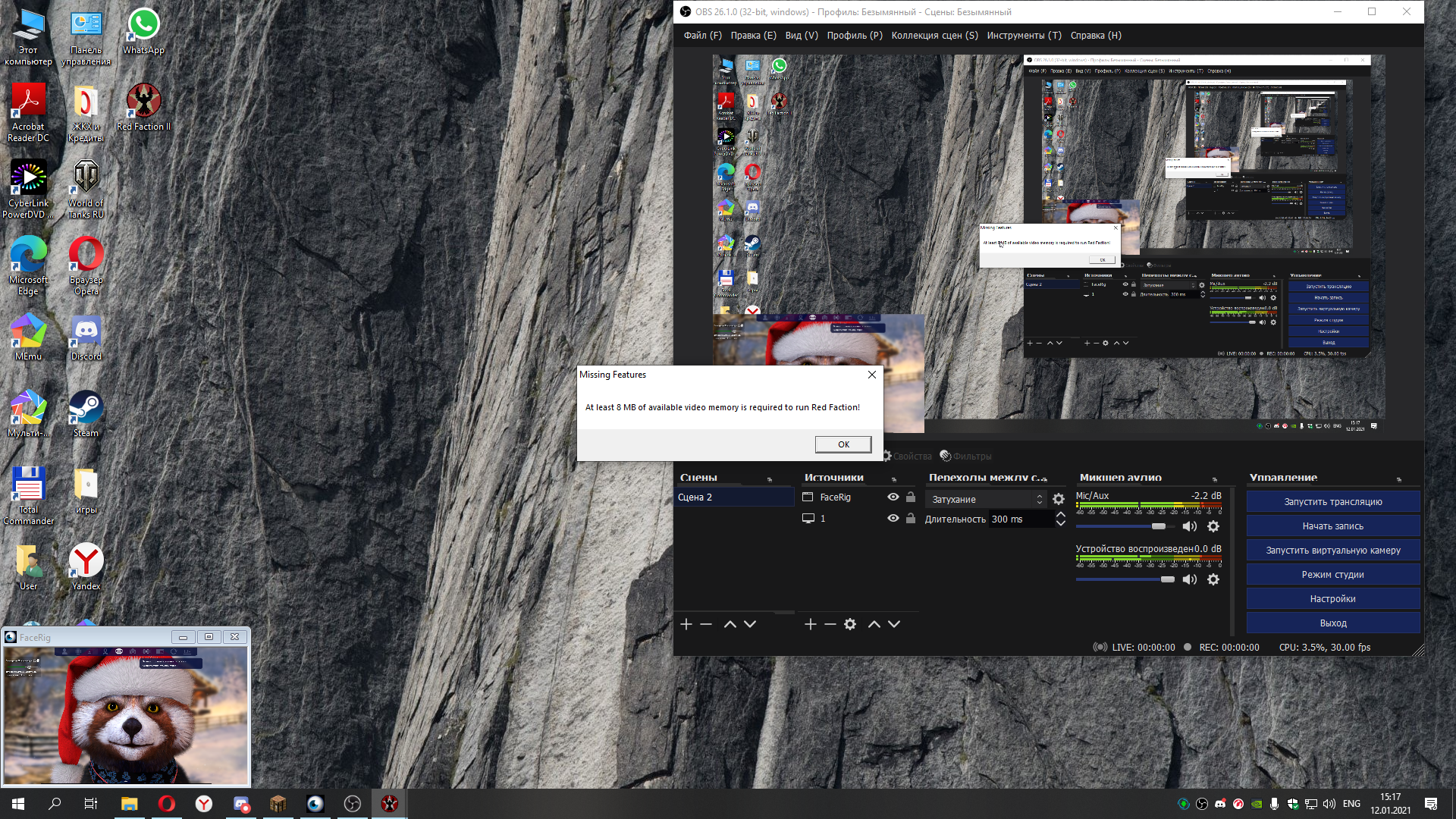Toggle visibility of source 1
Screen dimensions: 1456x819
[x=893, y=519]
